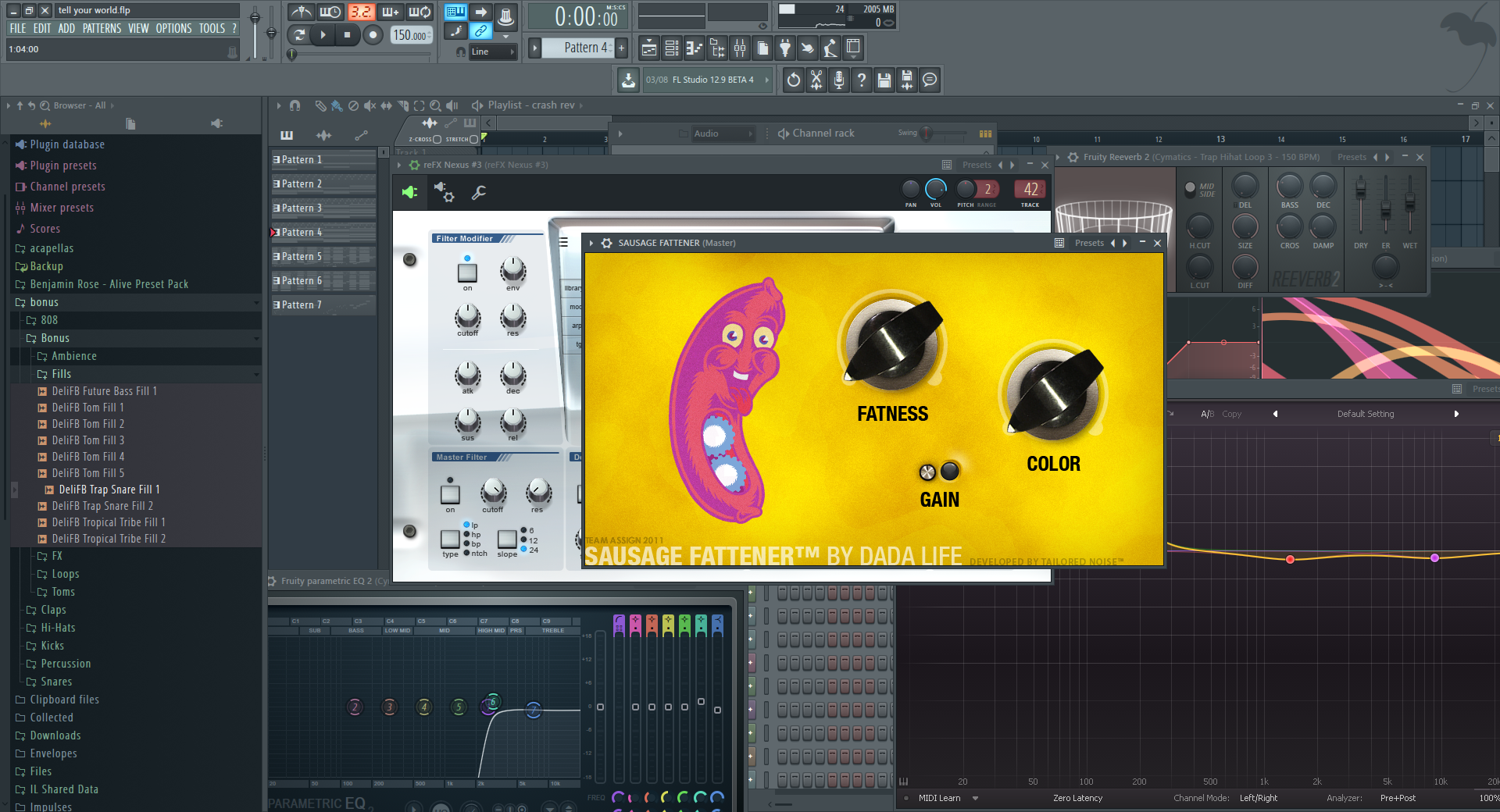Select the playlist Slice tool
This screenshot has width=1500, height=812.
click(x=402, y=105)
